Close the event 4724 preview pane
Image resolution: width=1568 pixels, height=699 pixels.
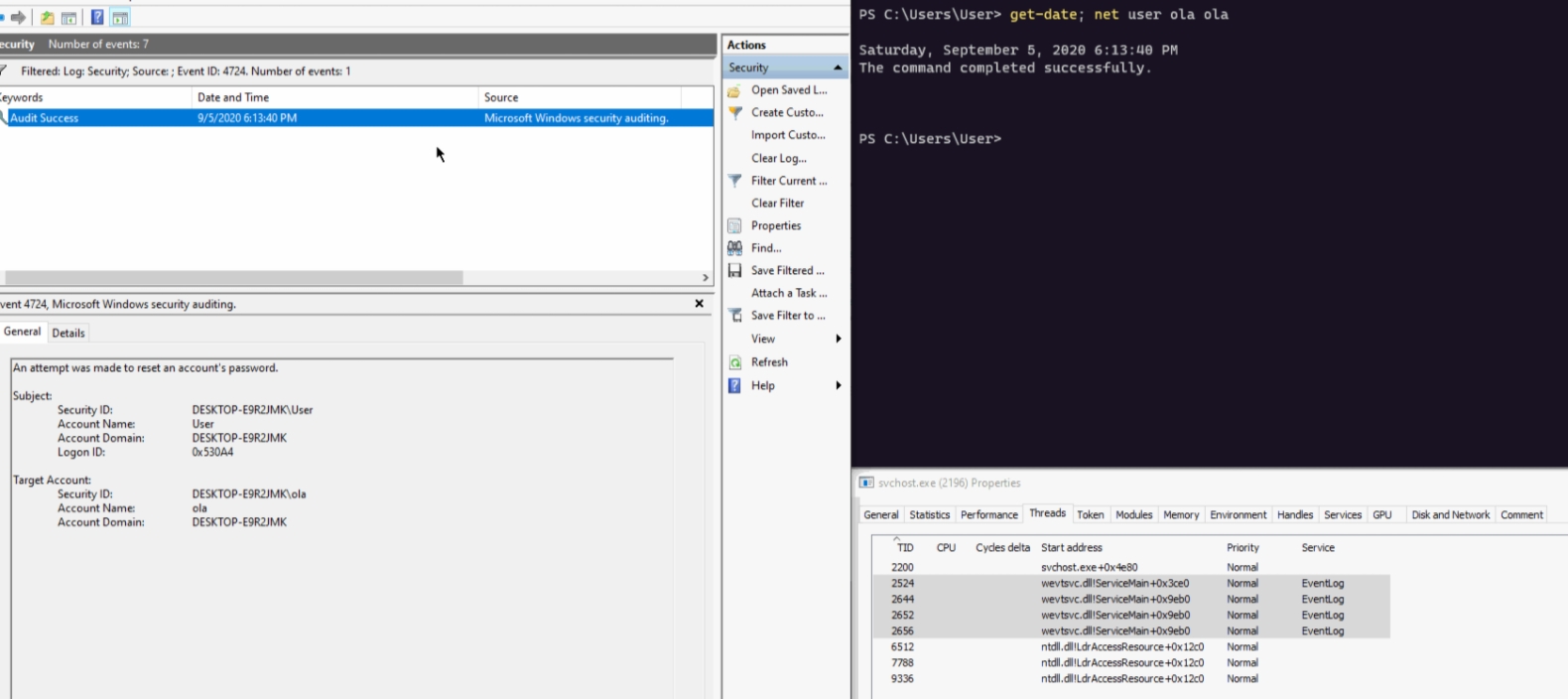tap(699, 304)
